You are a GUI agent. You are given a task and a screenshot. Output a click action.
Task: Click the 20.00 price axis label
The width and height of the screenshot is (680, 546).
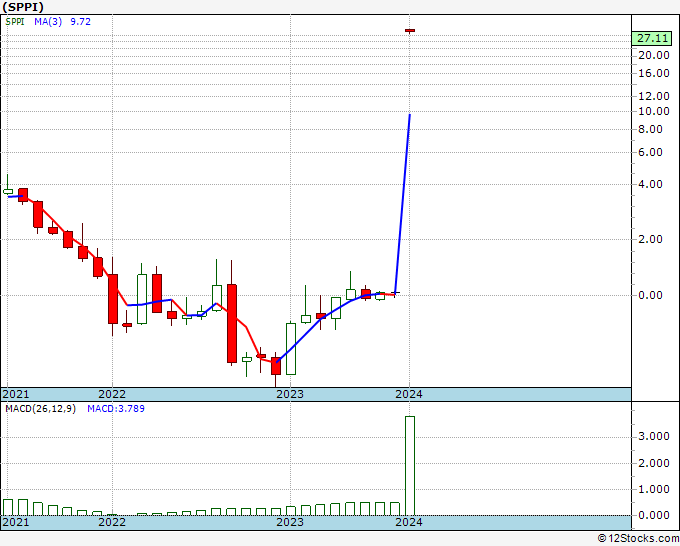point(654,55)
